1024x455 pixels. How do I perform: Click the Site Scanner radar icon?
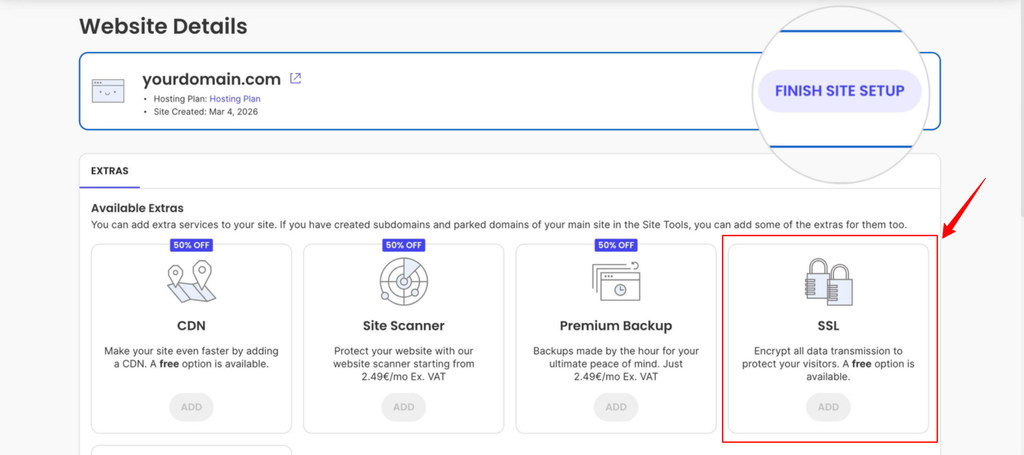click(x=404, y=280)
